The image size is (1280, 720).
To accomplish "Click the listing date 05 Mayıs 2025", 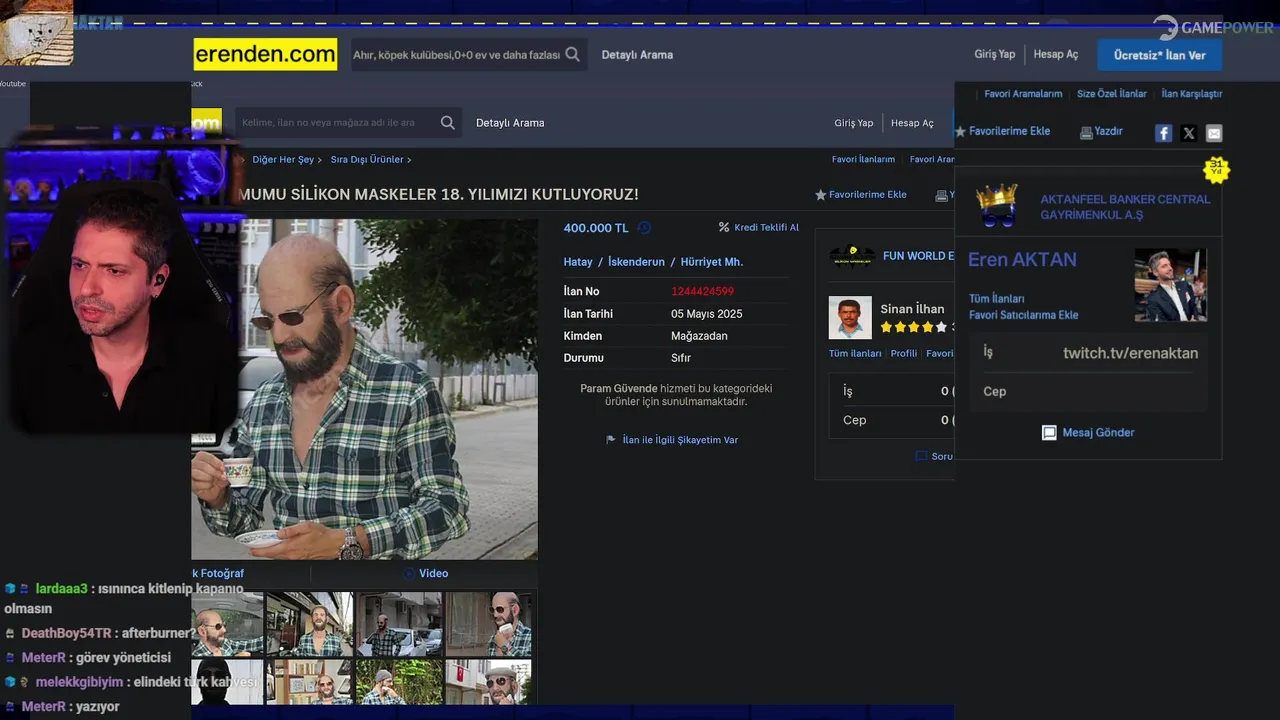I will point(706,314).
